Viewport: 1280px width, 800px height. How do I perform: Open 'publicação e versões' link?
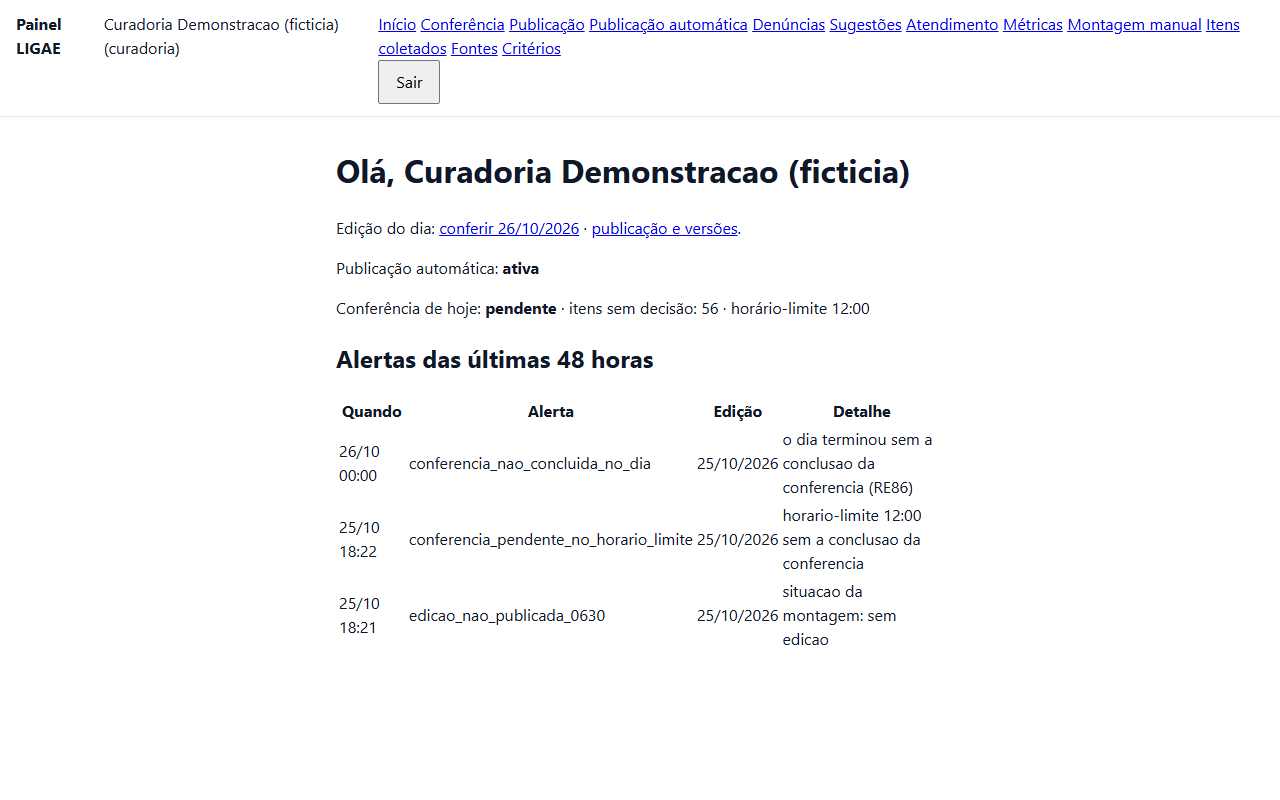tap(665, 228)
